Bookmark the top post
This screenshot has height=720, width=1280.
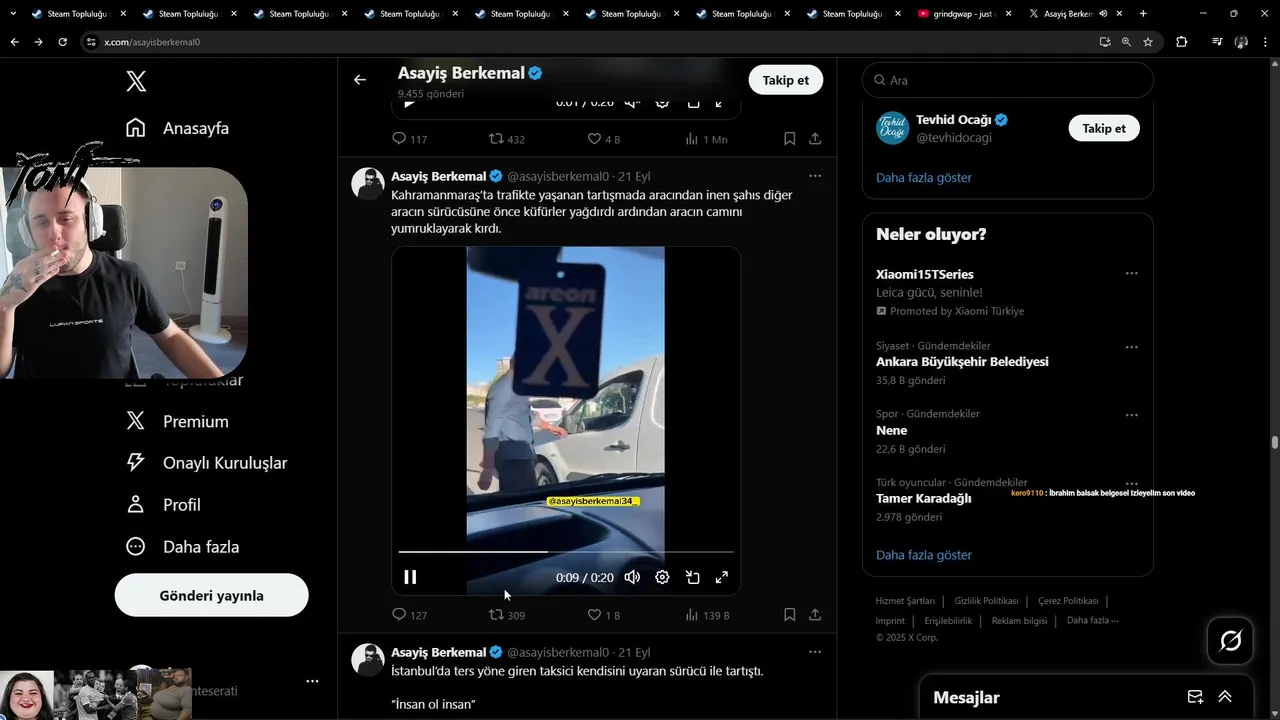(x=789, y=139)
